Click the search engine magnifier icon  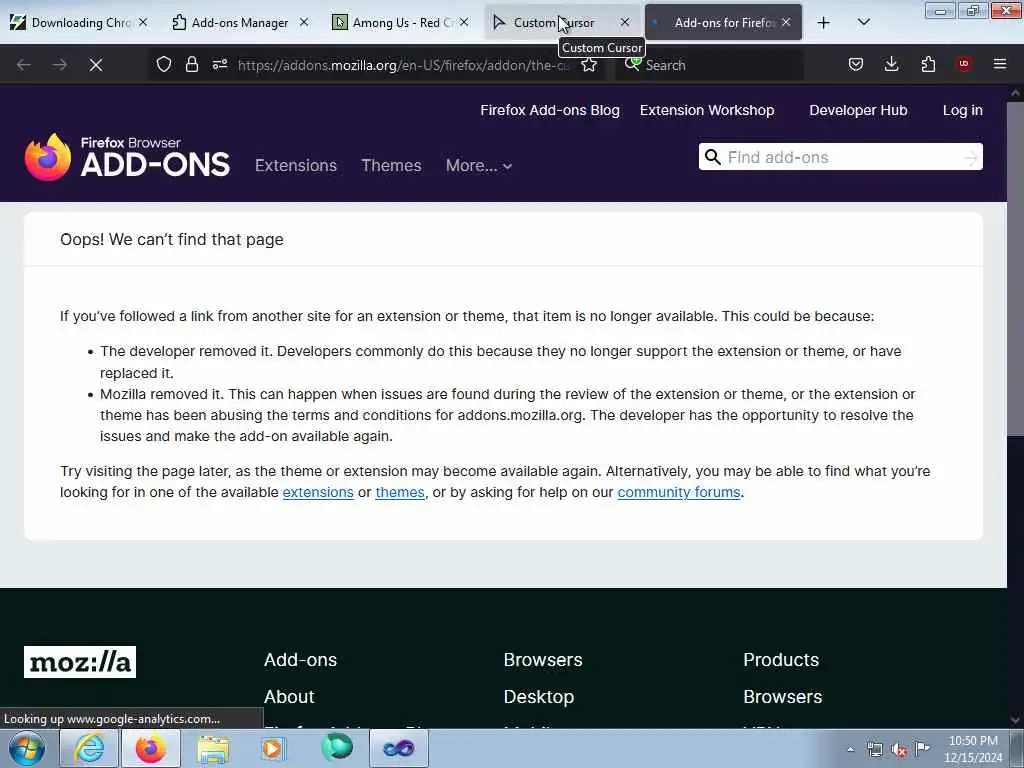click(x=632, y=64)
